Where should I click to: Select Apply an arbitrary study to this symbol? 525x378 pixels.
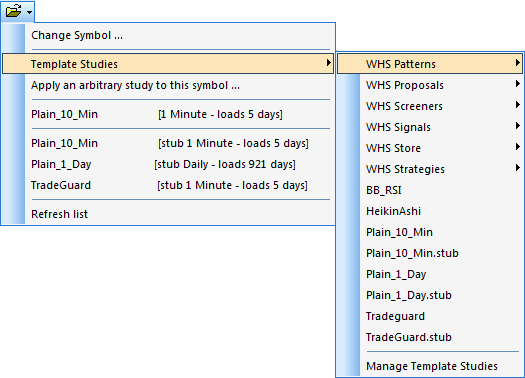tap(168, 85)
